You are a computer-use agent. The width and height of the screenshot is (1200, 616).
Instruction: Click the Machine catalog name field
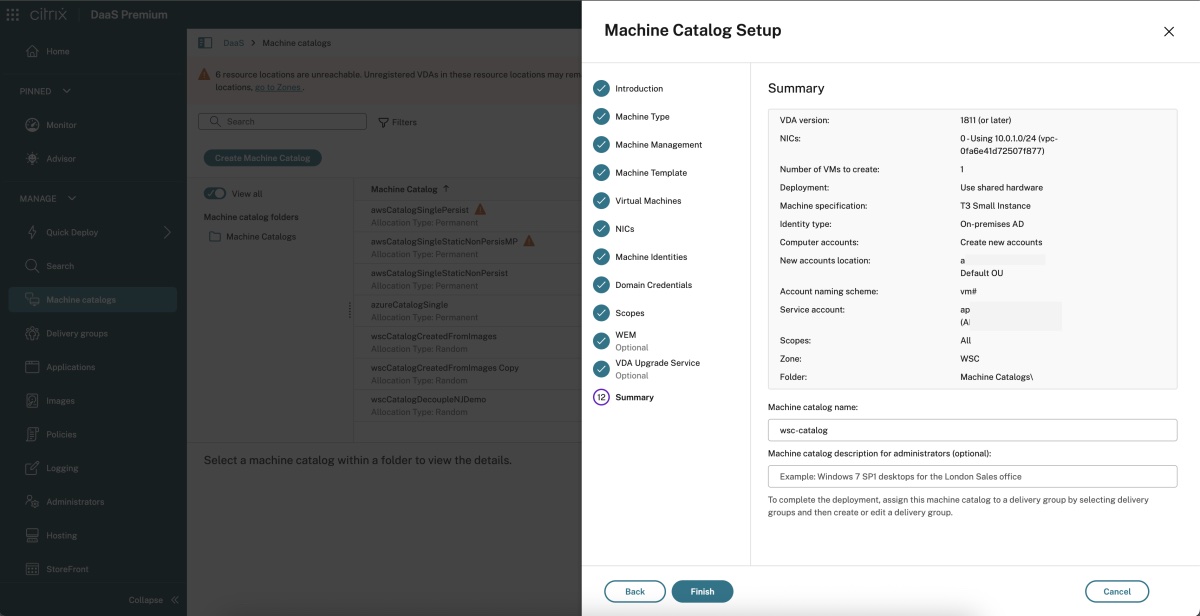[972, 430]
